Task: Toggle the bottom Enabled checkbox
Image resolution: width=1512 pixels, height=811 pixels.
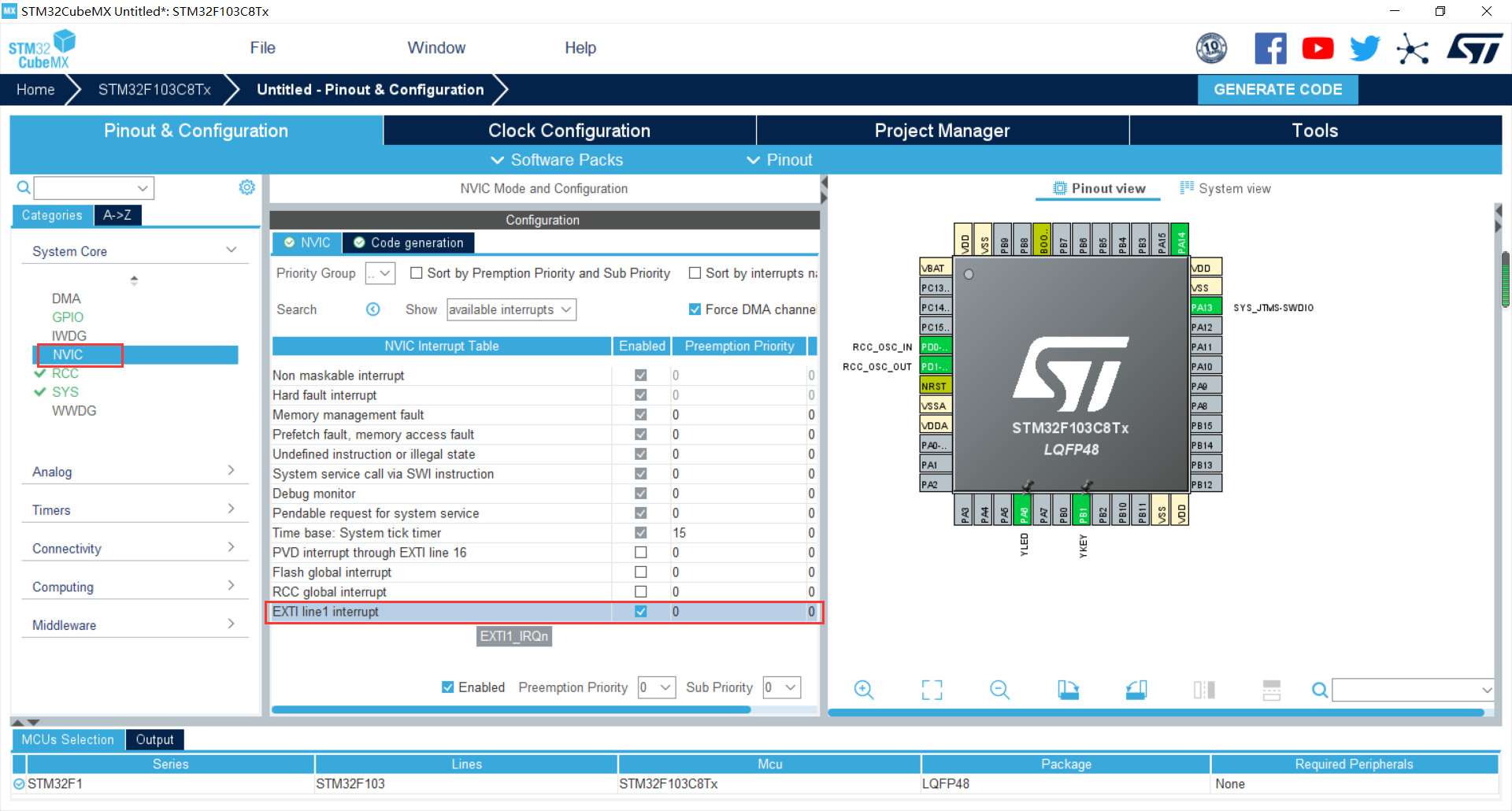Action: tap(448, 687)
